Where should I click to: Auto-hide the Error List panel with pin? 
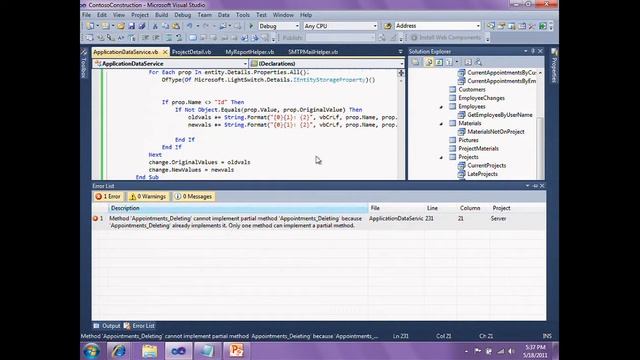point(535,186)
